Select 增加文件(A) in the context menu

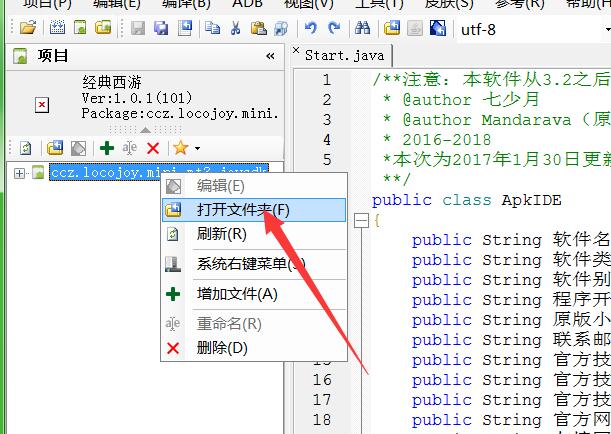[x=237, y=294]
